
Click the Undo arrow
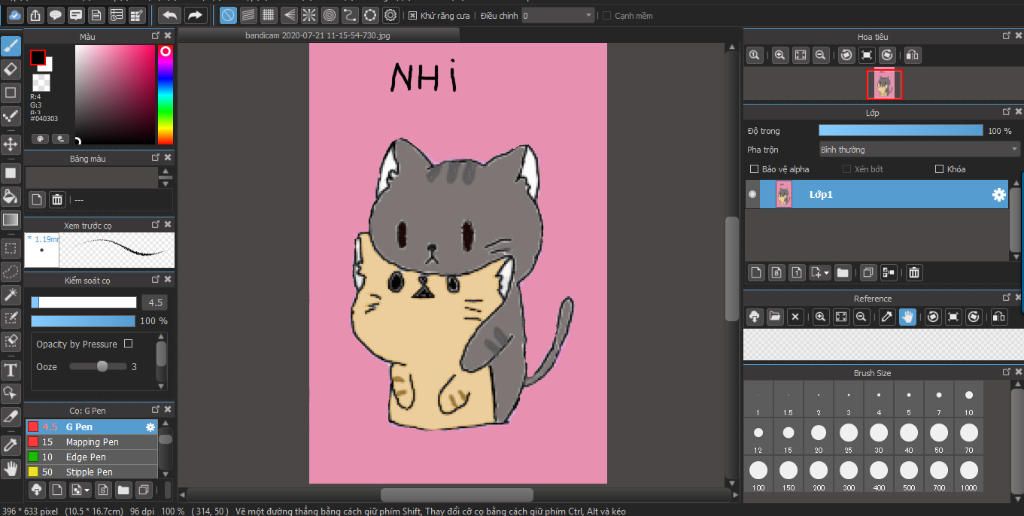tap(170, 14)
